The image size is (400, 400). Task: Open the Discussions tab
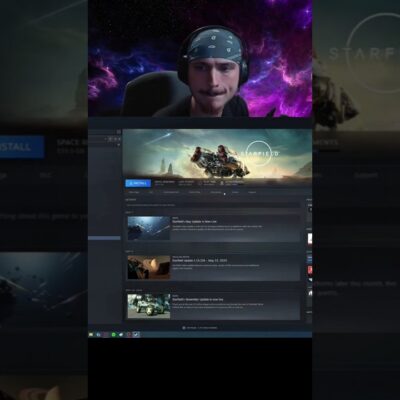(216, 192)
